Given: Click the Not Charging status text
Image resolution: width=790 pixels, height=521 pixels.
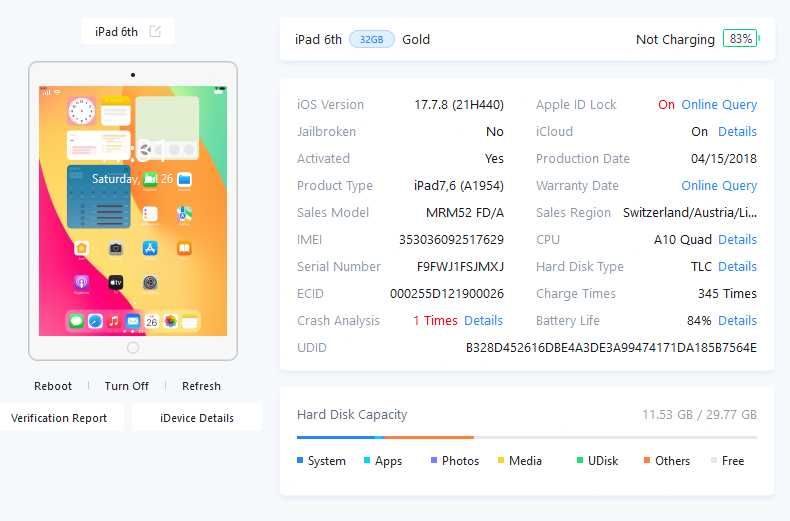Looking at the screenshot, I should coord(675,39).
